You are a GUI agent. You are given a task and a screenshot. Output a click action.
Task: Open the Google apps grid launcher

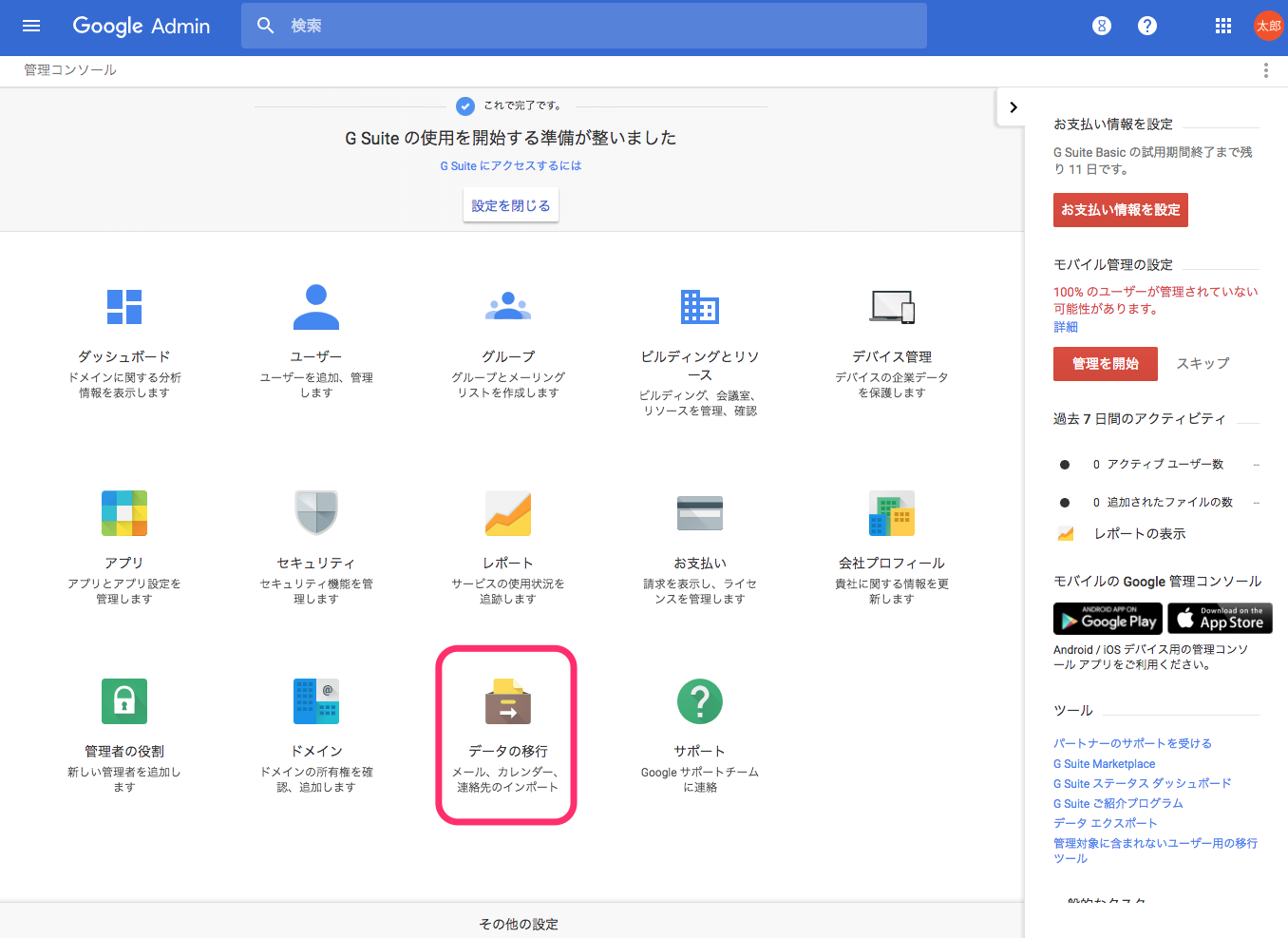click(x=1223, y=26)
